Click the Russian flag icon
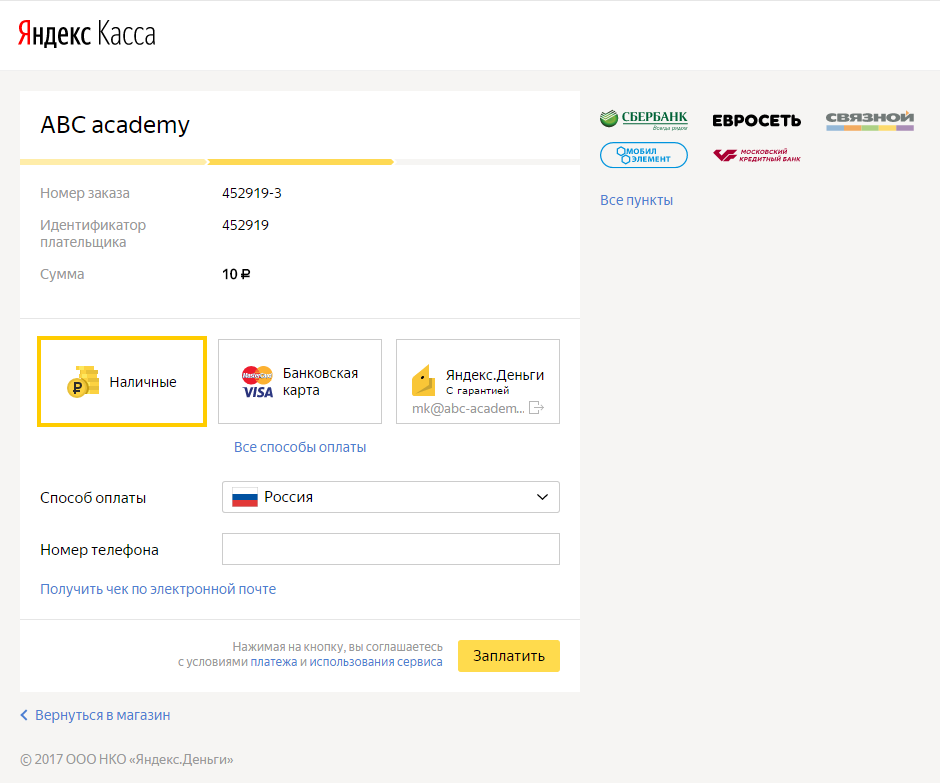Image resolution: width=940 pixels, height=783 pixels. click(x=245, y=497)
